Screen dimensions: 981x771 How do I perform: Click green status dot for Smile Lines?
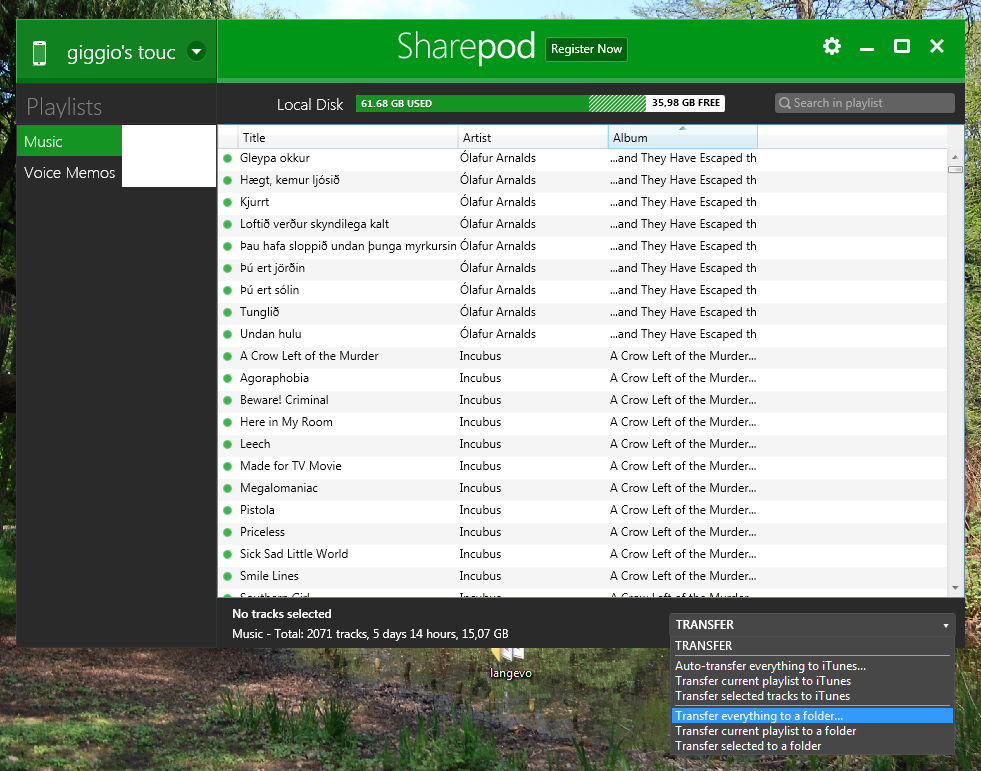[x=228, y=576]
